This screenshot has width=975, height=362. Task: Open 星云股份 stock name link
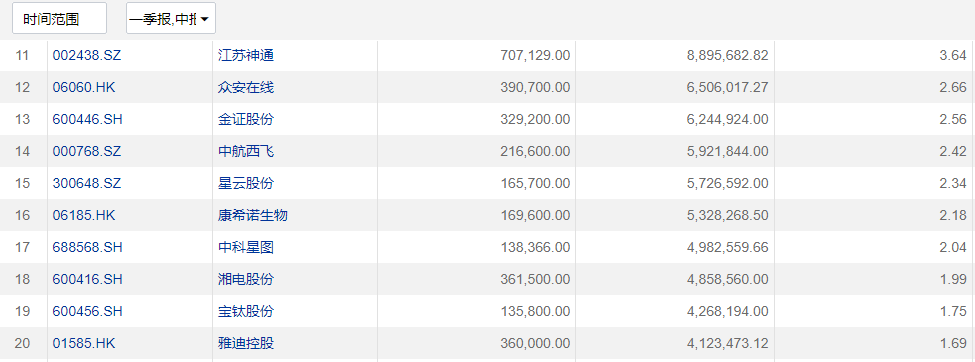tap(246, 183)
